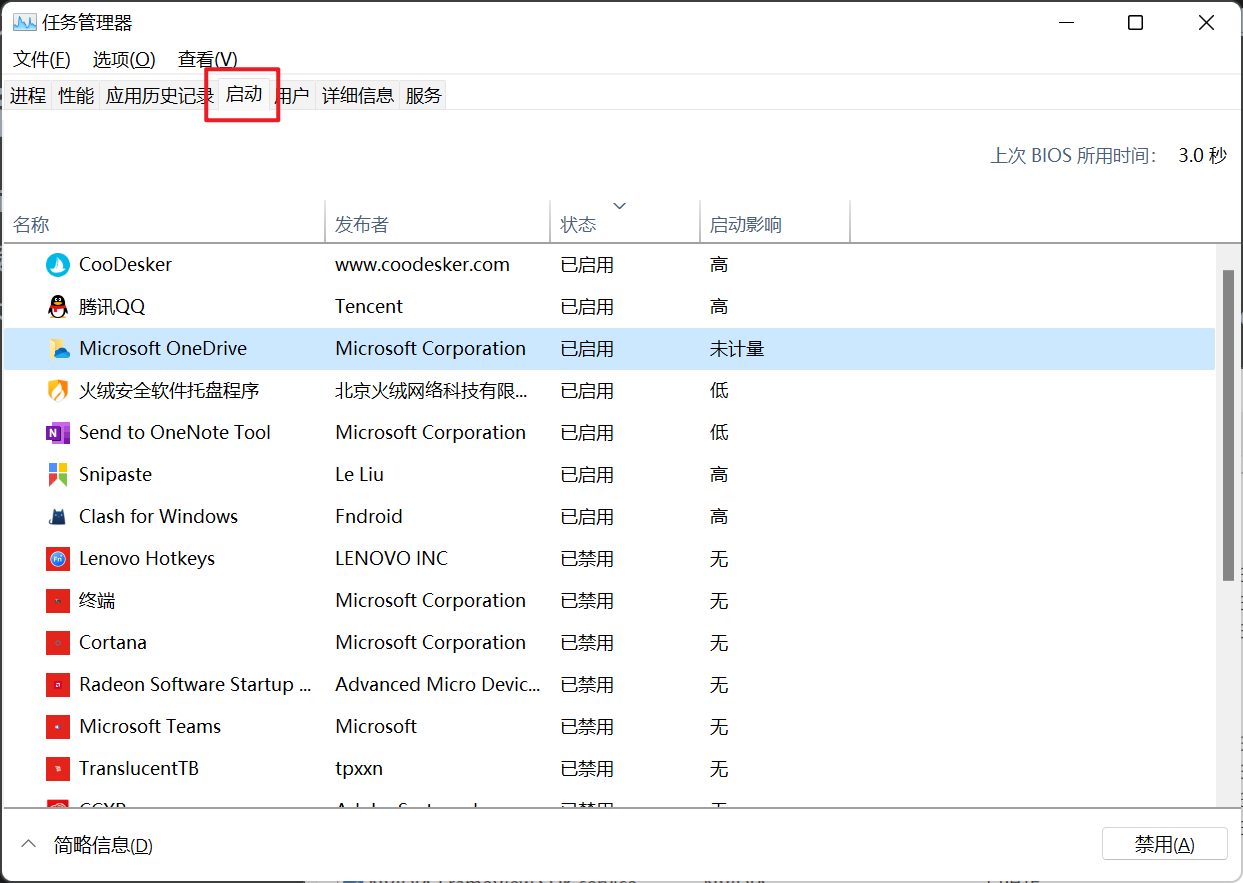Viewport: 1243px width, 883px height.
Task: Click the sort arrow above 状态 column
Action: tap(620, 206)
